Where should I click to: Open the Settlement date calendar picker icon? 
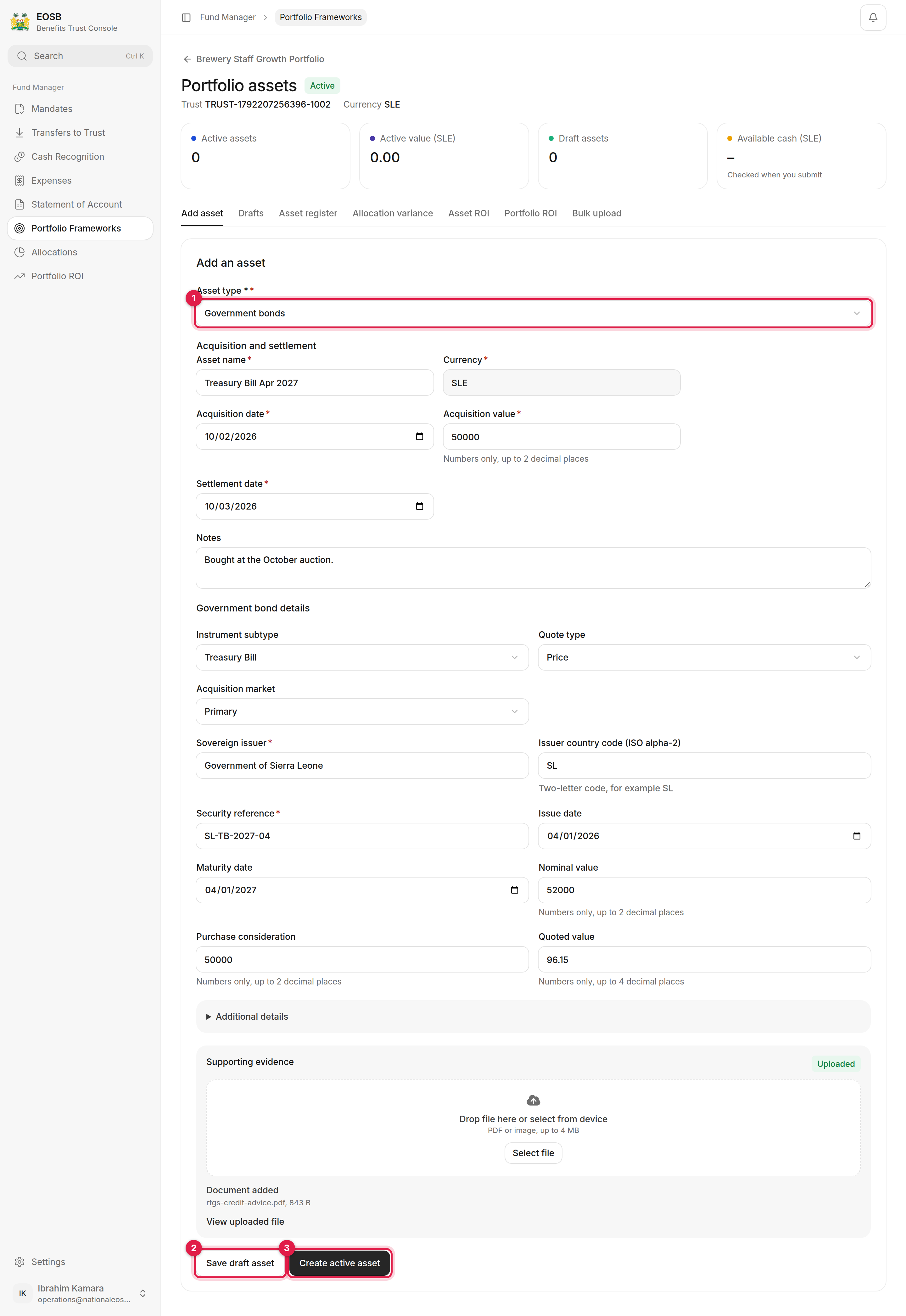[420, 506]
